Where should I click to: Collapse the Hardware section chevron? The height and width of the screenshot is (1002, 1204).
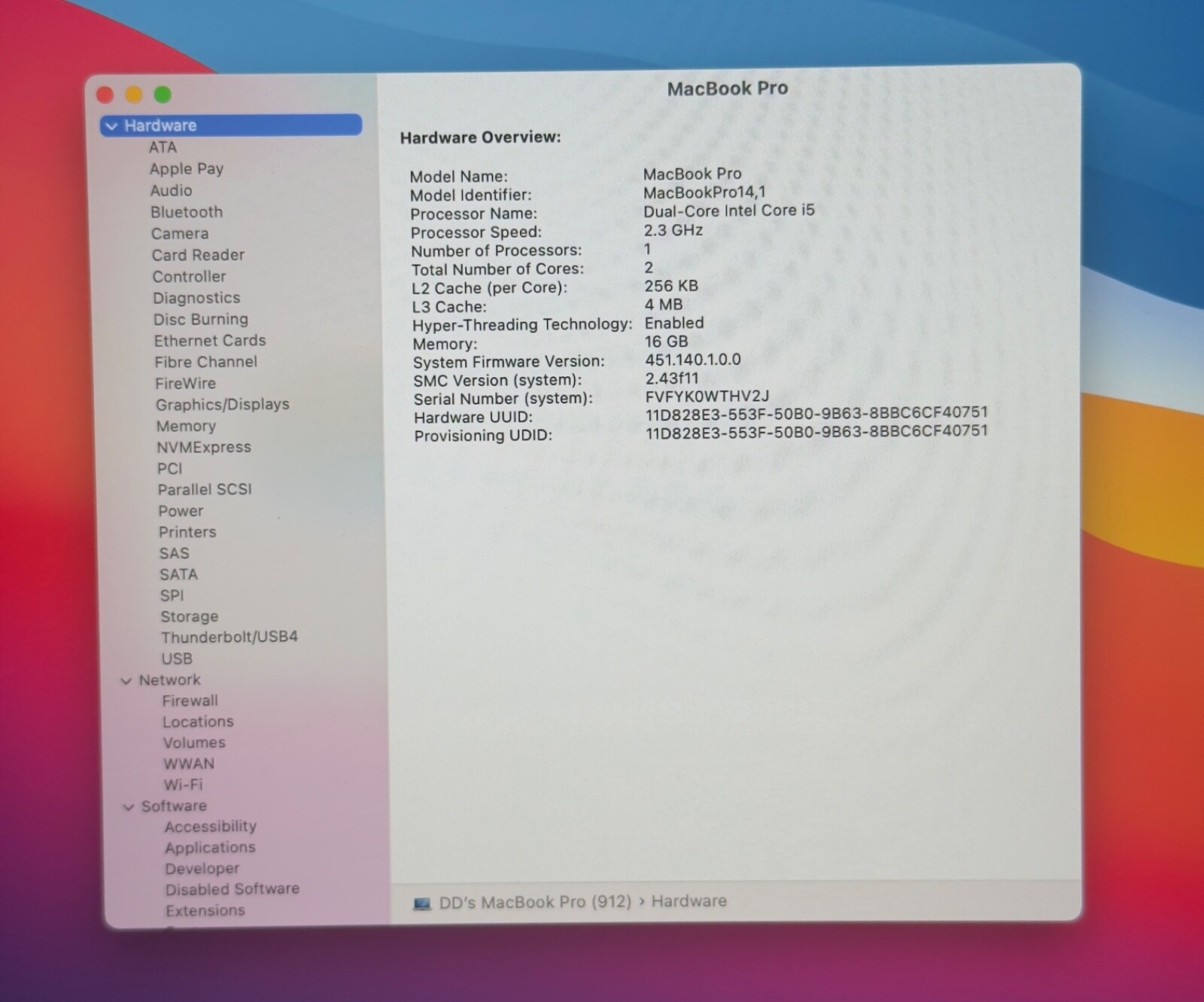[112, 126]
